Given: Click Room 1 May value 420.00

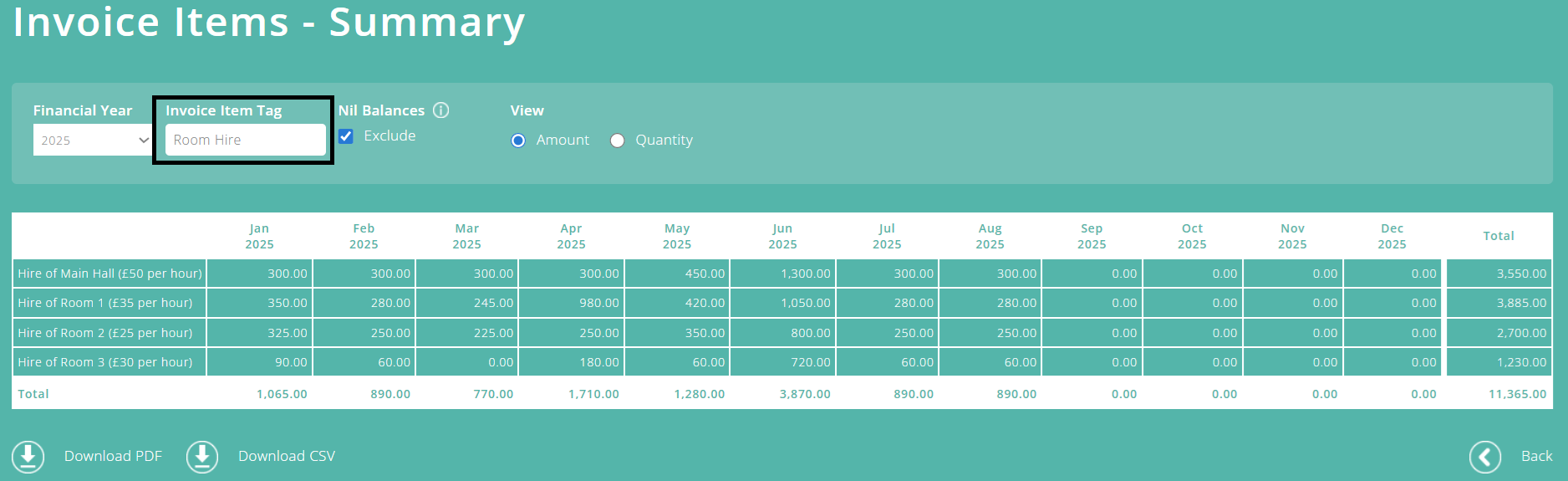Looking at the screenshot, I should point(705,303).
